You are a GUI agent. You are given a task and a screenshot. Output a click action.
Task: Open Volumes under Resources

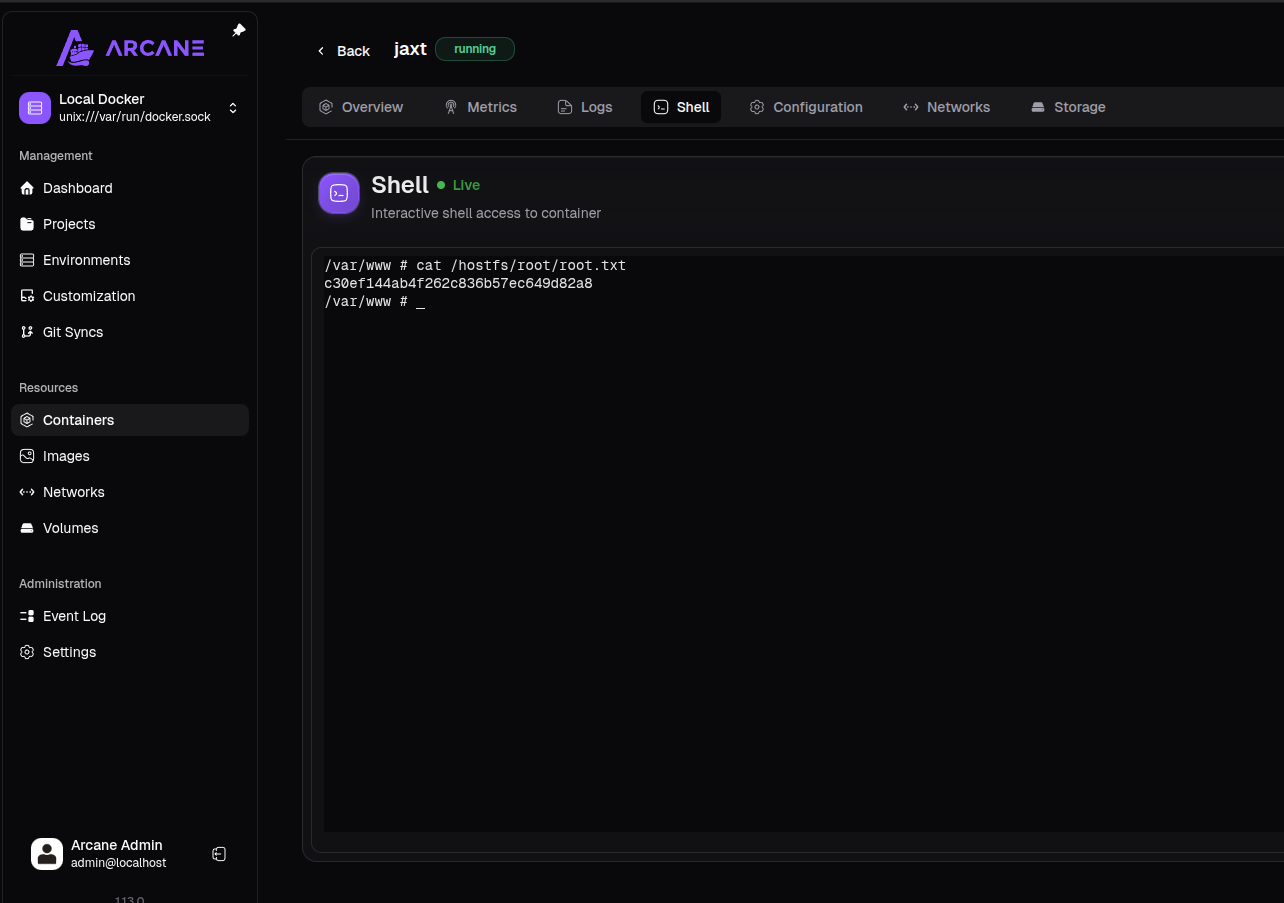click(x=130, y=528)
